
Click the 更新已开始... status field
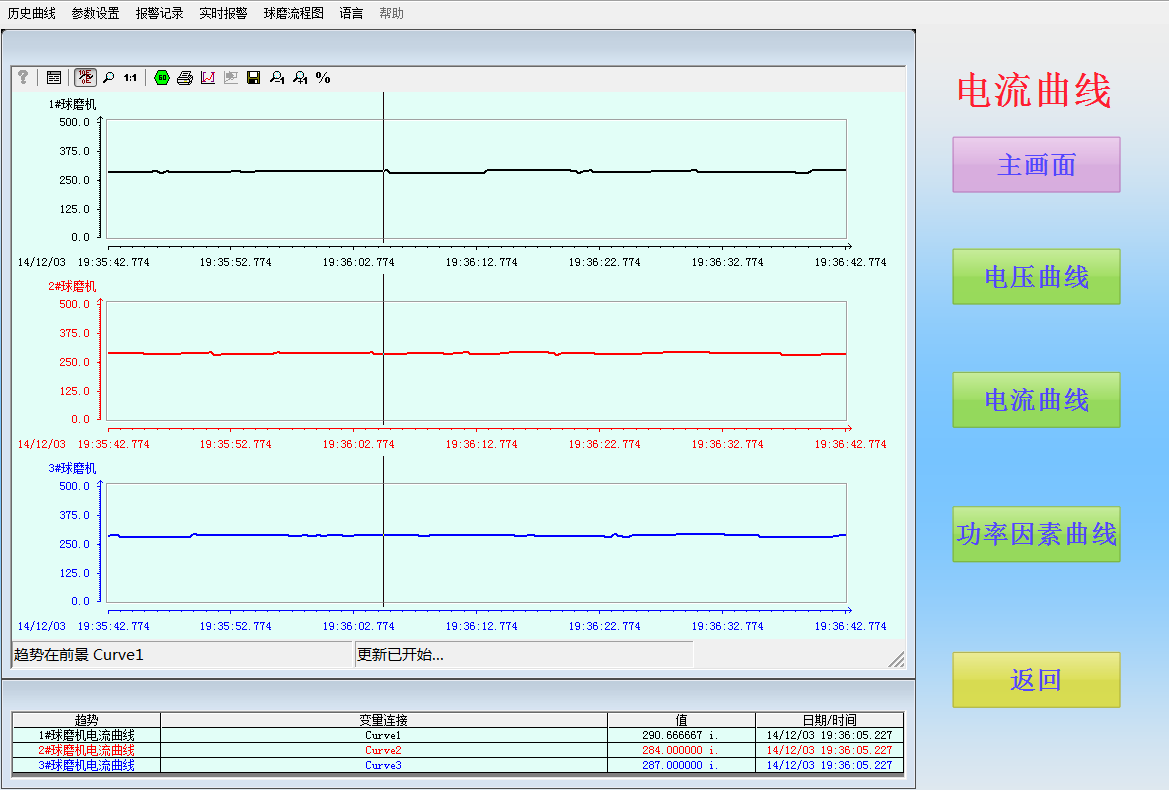(524, 654)
